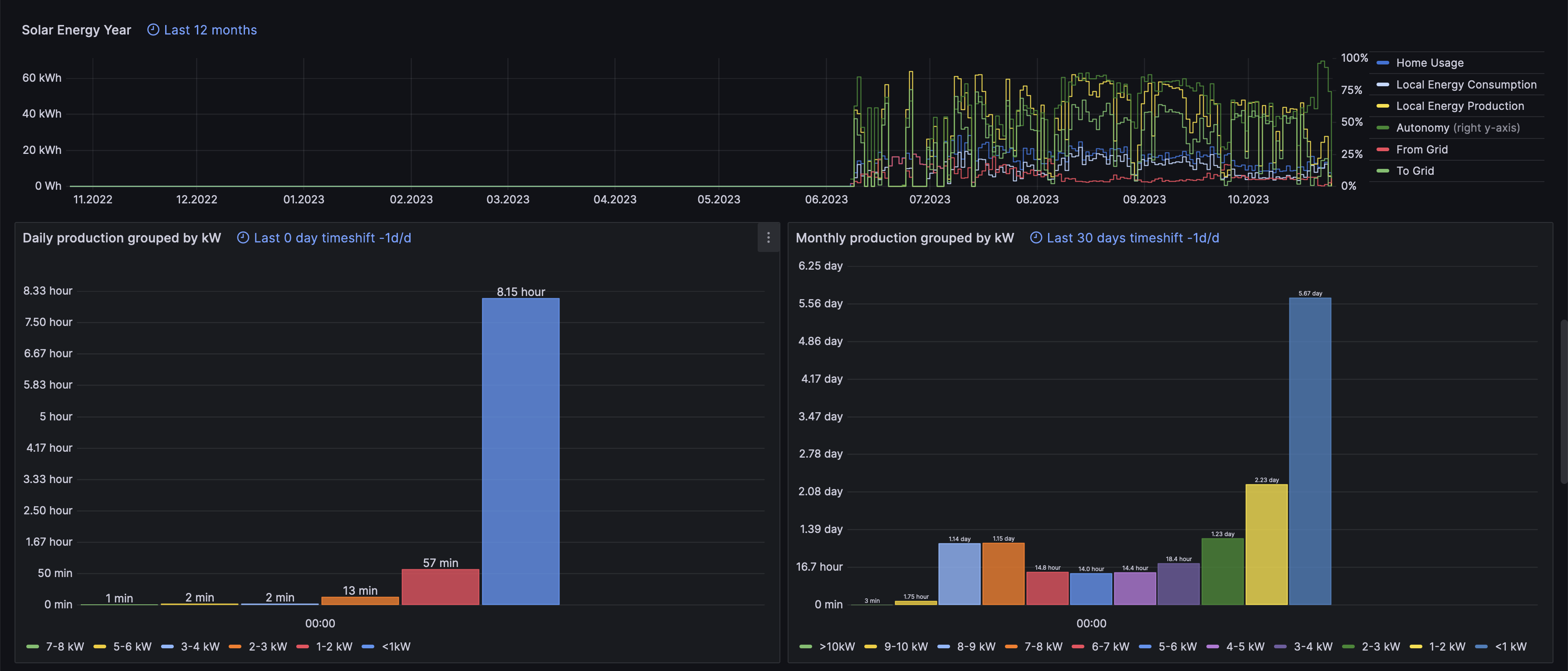Click clock icon beside Last 0 day timeshift
This screenshot has width=1568, height=671.
[243, 238]
